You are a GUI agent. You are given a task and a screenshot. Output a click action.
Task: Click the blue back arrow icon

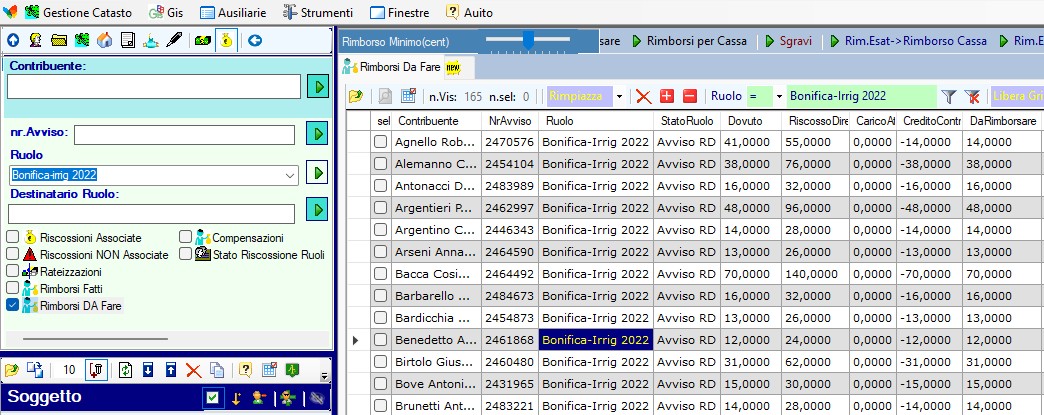(x=255, y=40)
